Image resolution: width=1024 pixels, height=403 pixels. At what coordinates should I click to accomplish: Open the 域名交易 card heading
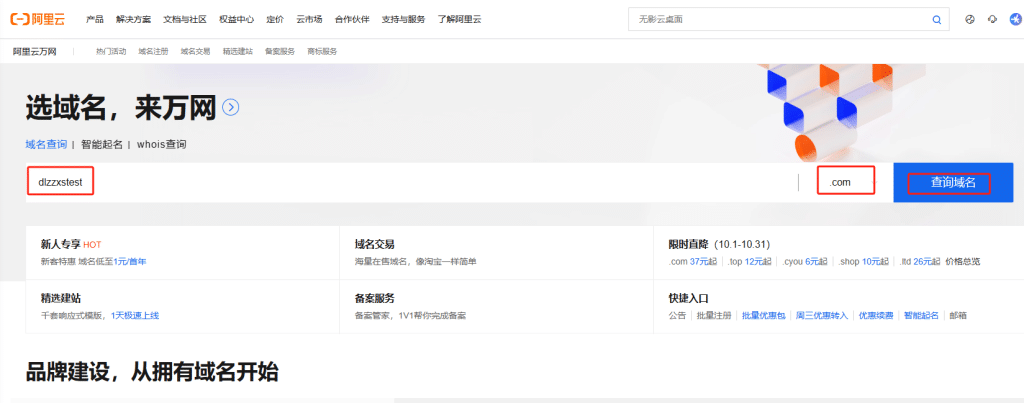click(374, 244)
